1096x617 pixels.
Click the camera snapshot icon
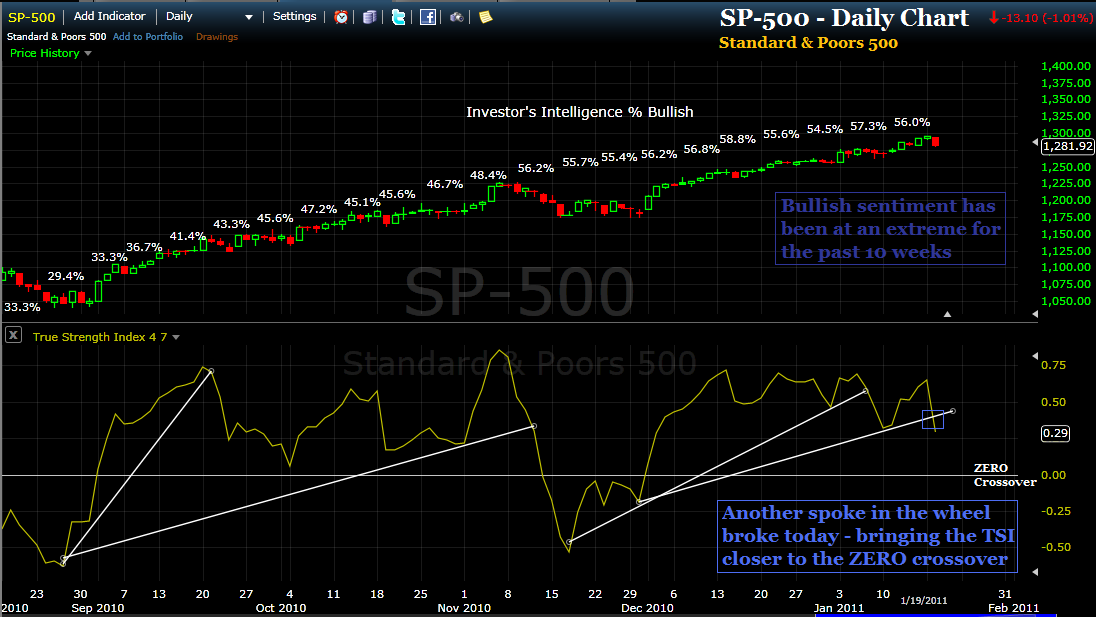(456, 17)
